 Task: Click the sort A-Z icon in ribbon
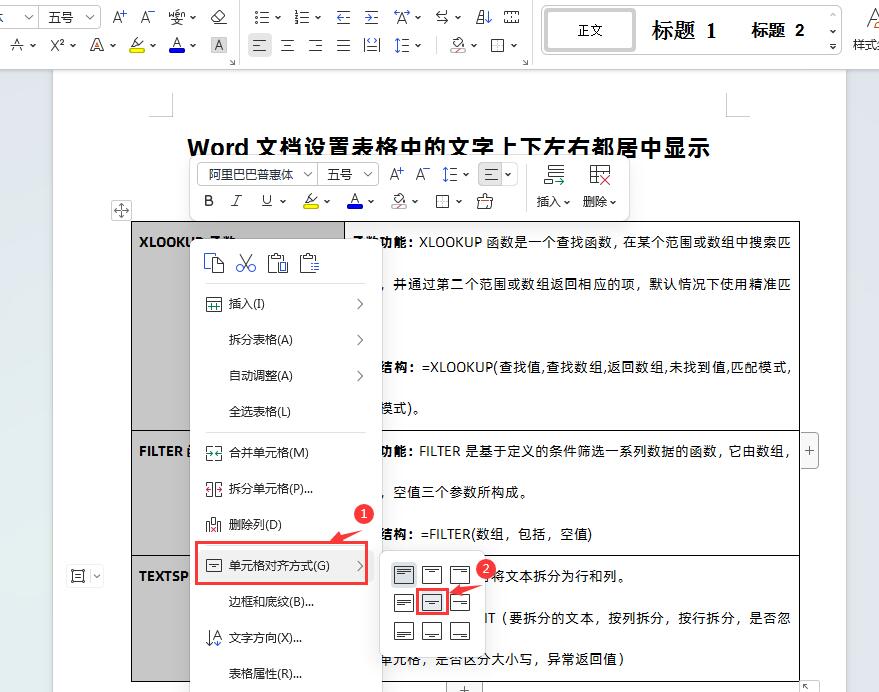483,17
